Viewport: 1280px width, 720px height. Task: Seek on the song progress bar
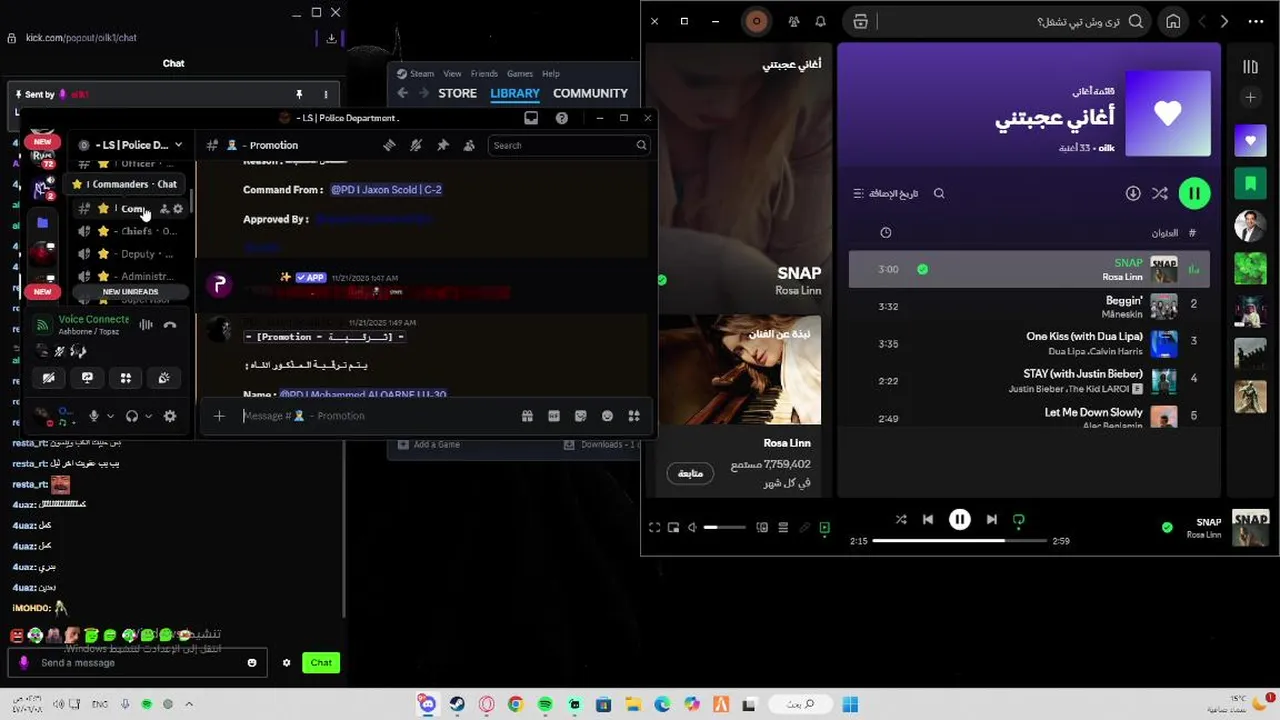[x=959, y=541]
